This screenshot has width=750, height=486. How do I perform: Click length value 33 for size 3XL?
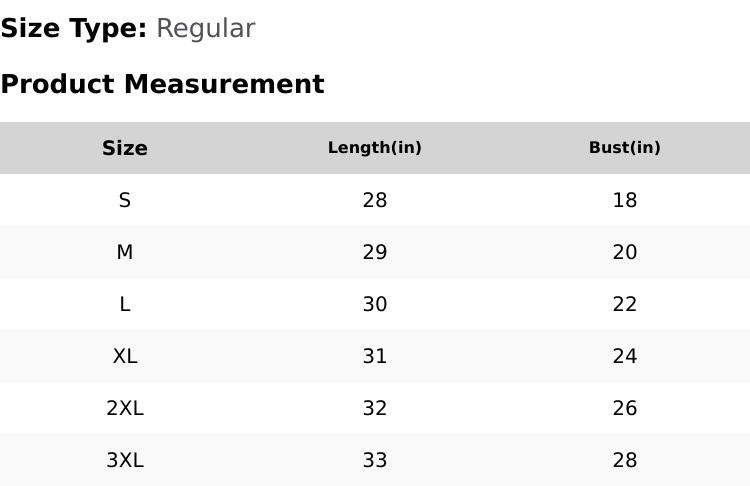375,460
